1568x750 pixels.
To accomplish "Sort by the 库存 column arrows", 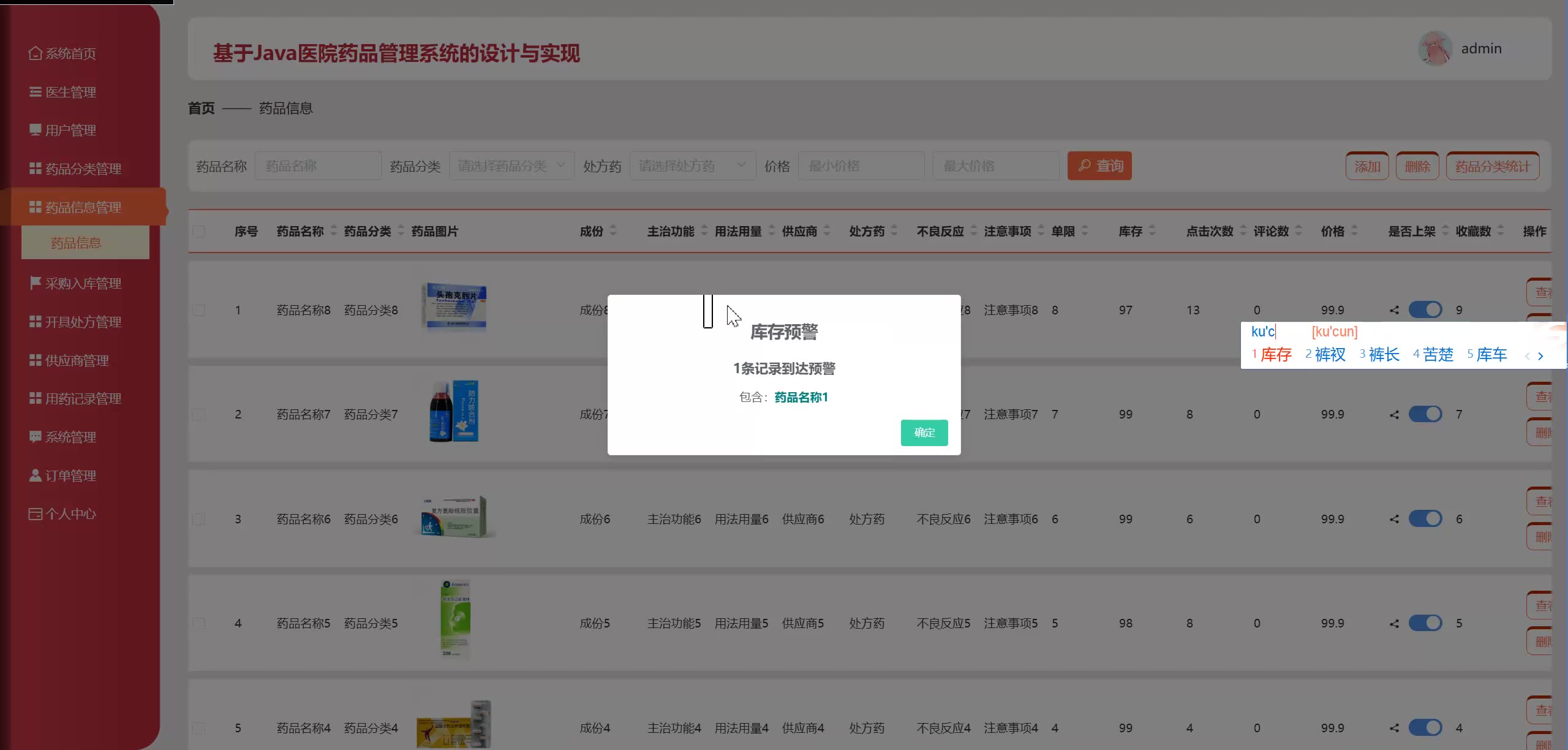I will pos(1151,231).
